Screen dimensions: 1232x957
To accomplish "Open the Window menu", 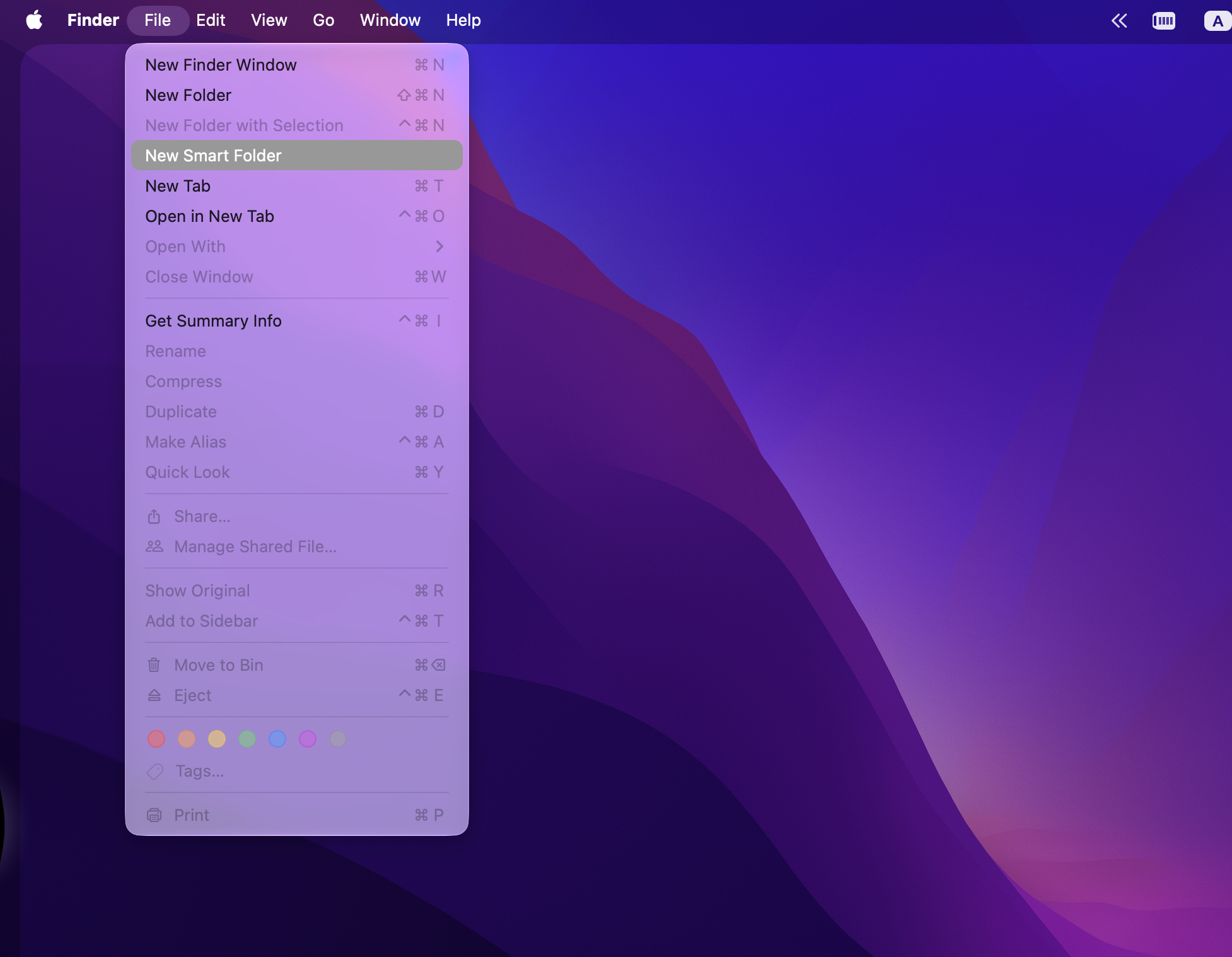I will click(x=390, y=20).
